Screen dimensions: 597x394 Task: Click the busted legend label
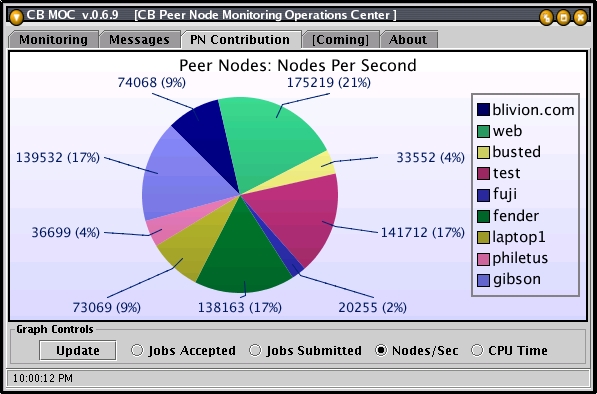(517, 152)
